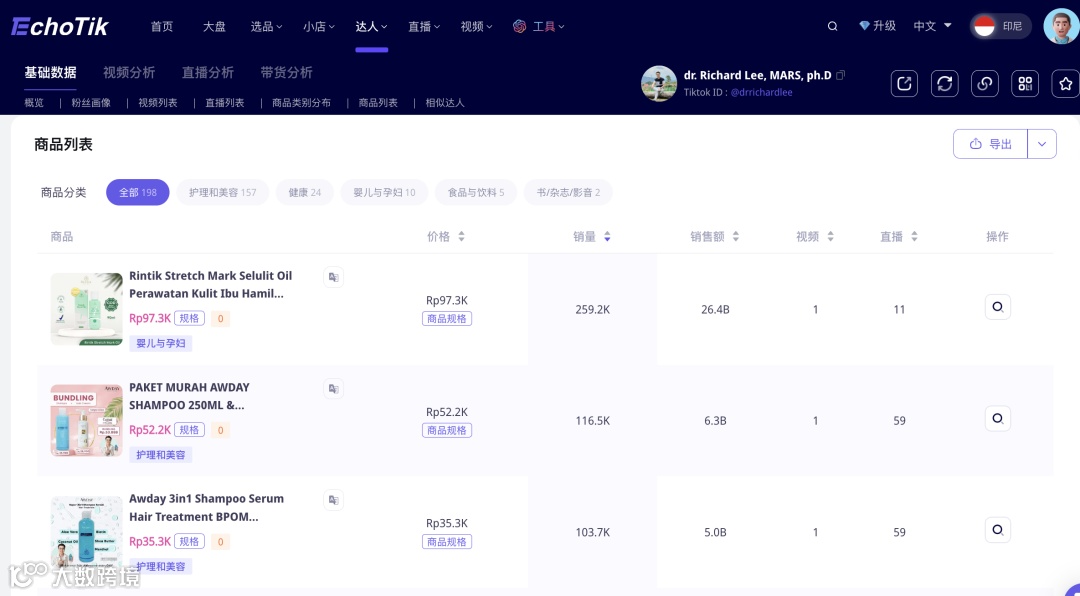Copy the influencer name icon
Viewport: 1080px width, 596px height.
point(840,75)
